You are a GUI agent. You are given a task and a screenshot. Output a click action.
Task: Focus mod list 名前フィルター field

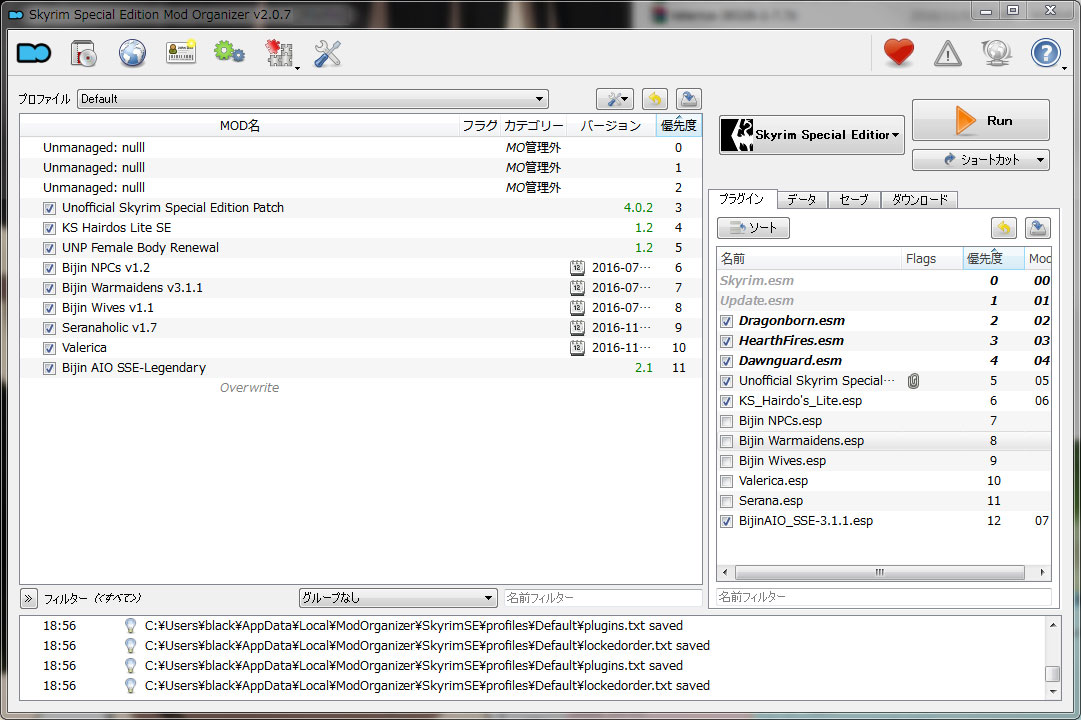[x=603, y=598]
